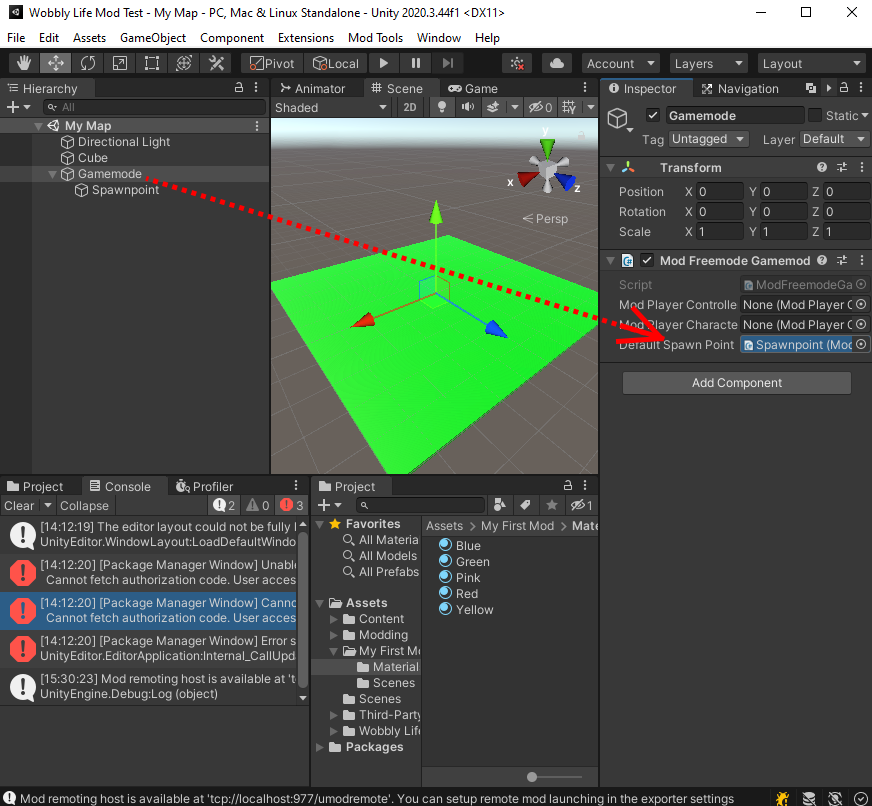
Task: Clear the console log
Action: pyautogui.click(x=19, y=506)
